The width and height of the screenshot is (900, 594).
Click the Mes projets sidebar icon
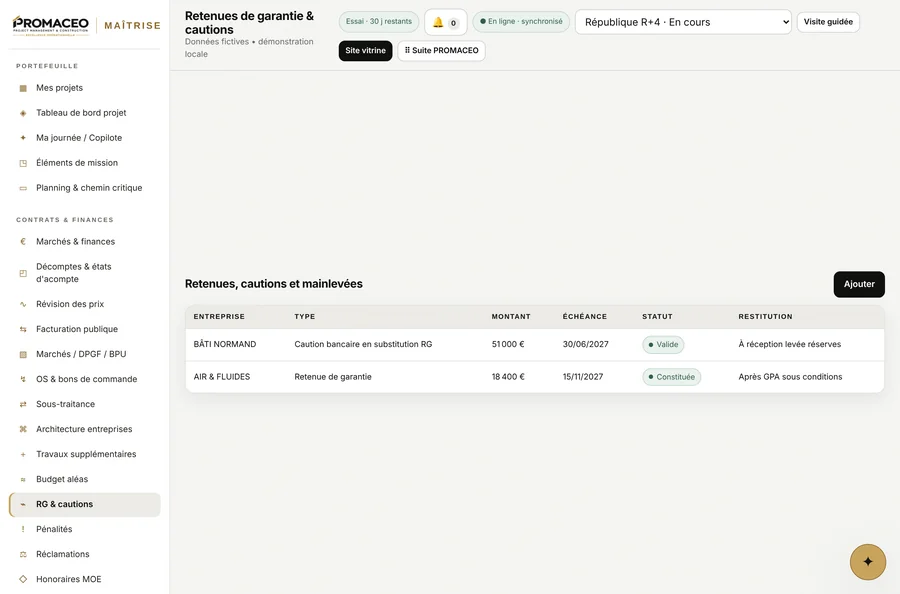click(23, 88)
